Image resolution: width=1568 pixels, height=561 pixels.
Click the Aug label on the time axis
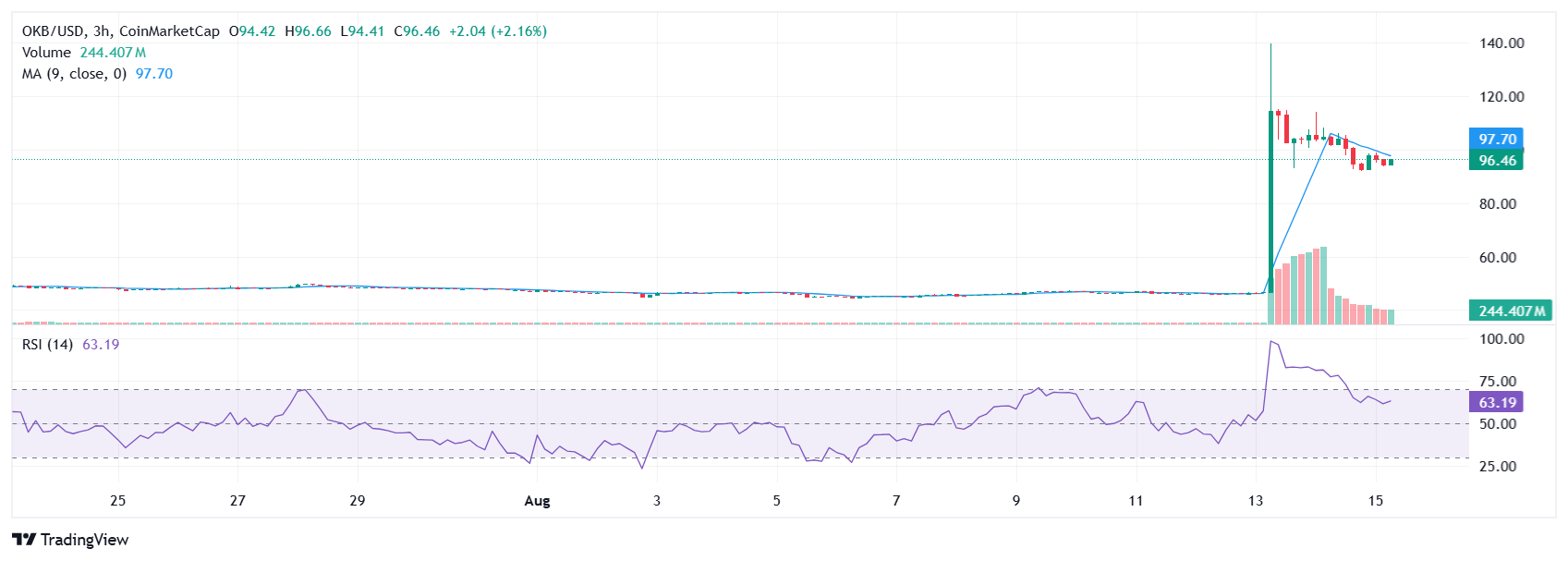pyautogui.click(x=537, y=501)
